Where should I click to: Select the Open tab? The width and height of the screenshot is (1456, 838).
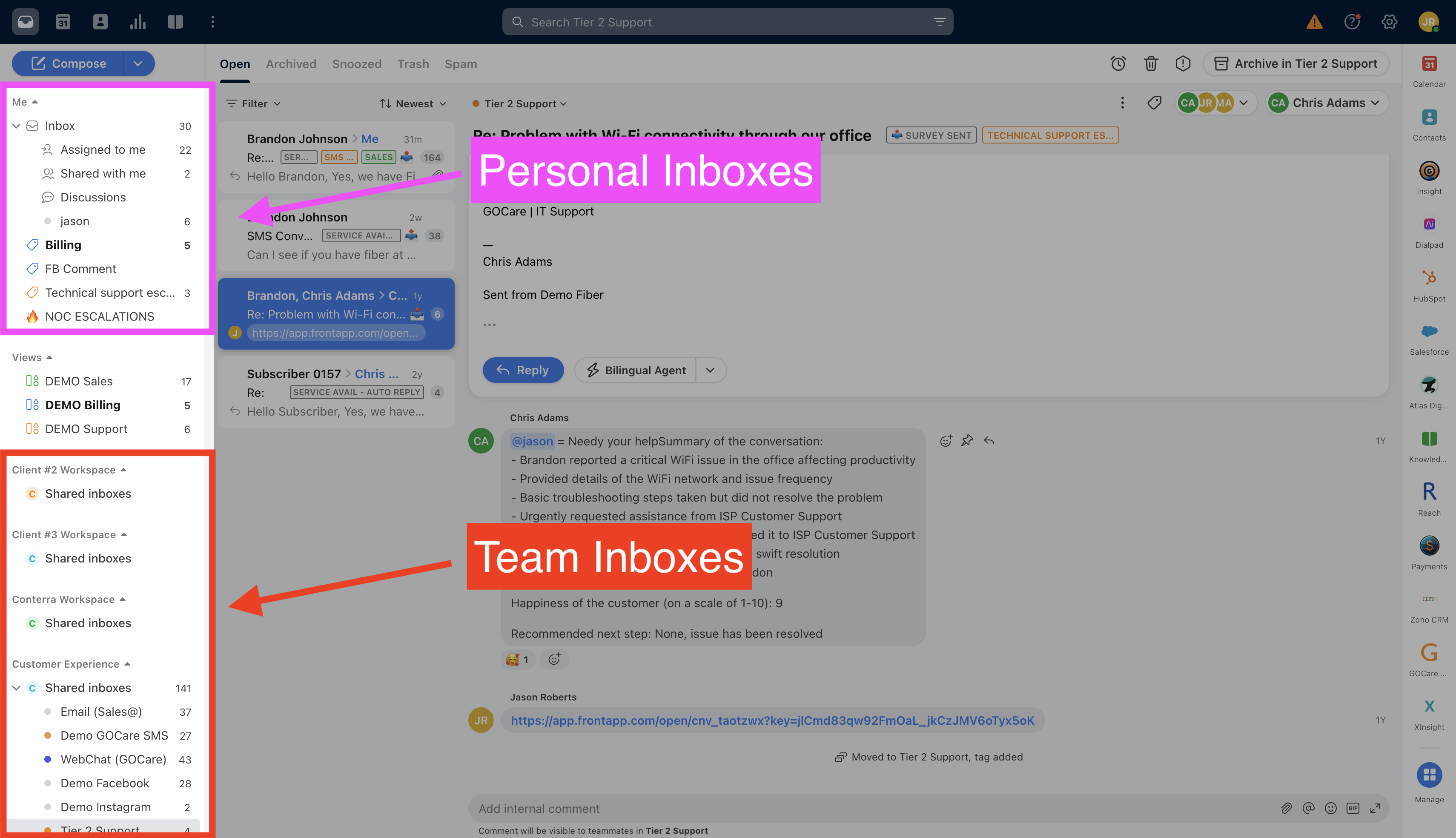pos(235,64)
